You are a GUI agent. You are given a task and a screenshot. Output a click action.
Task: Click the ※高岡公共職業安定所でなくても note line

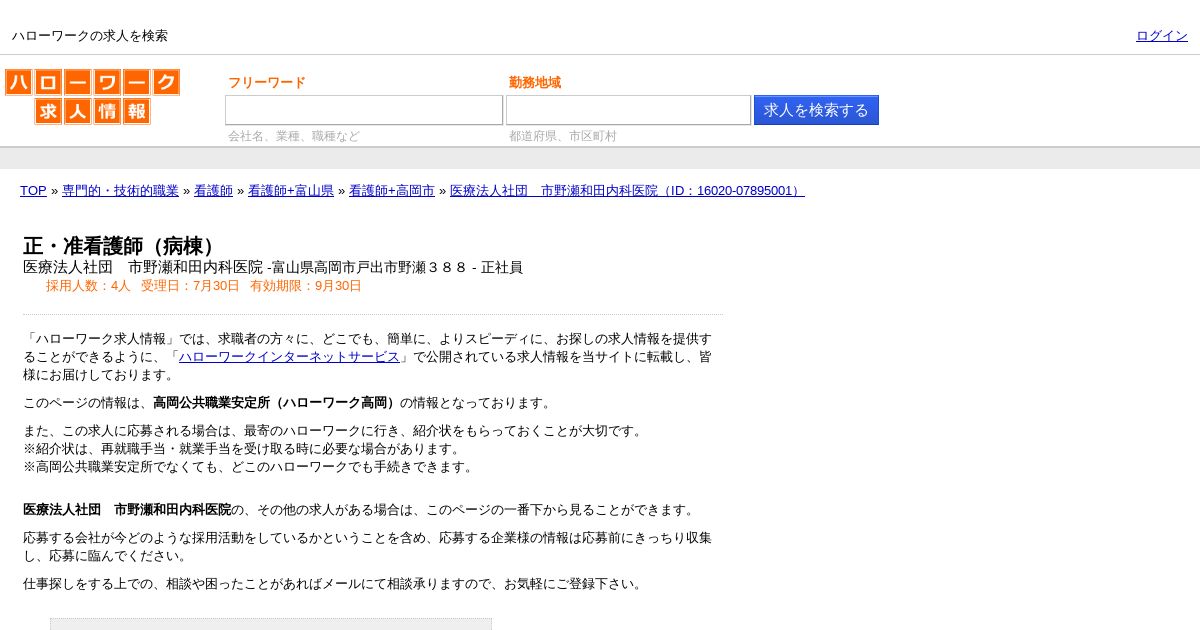[249, 467]
